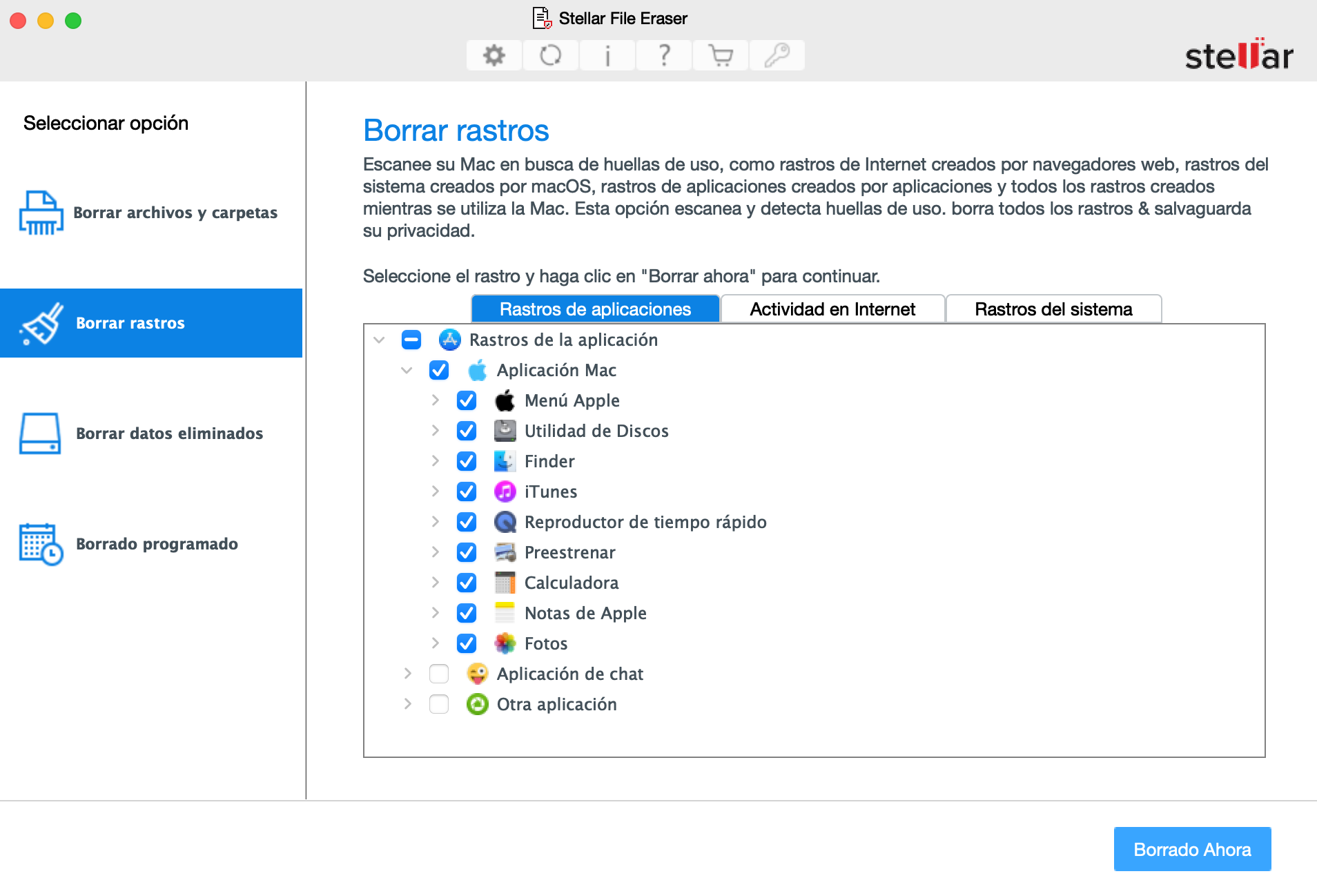Screen dimensions: 1317x896
Task: Expand the Fotos row
Action: pos(435,643)
